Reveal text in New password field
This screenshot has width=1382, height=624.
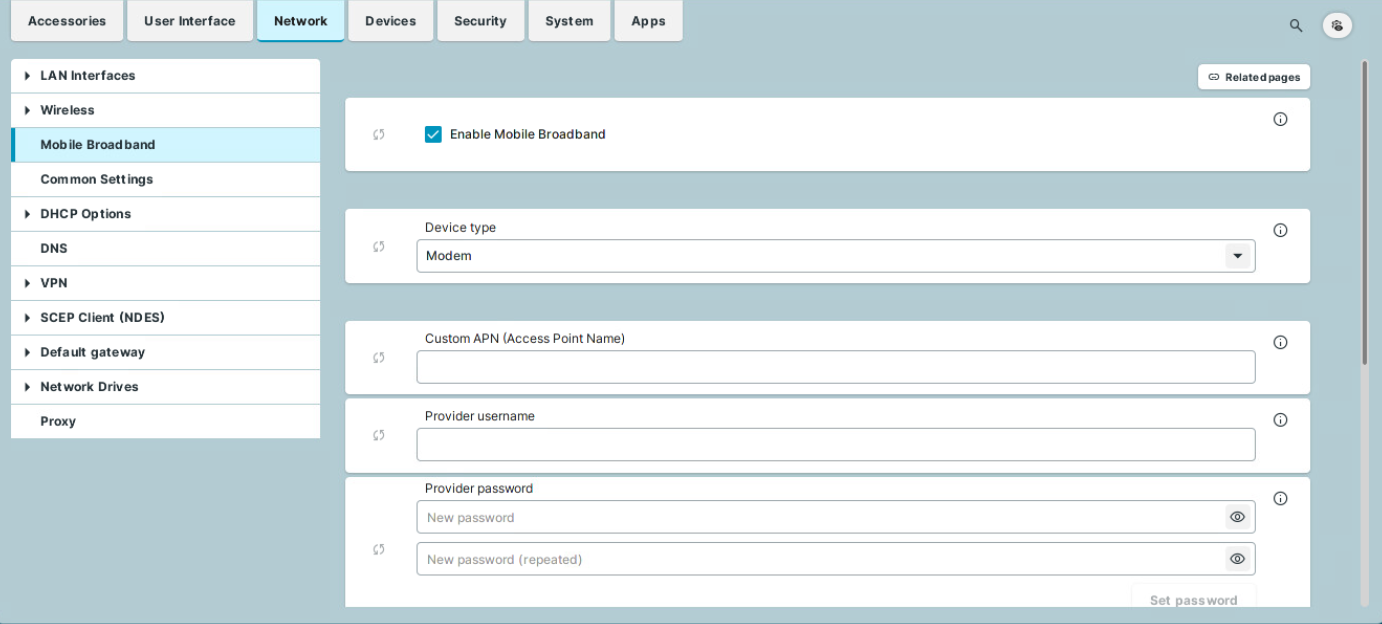pos(1237,517)
